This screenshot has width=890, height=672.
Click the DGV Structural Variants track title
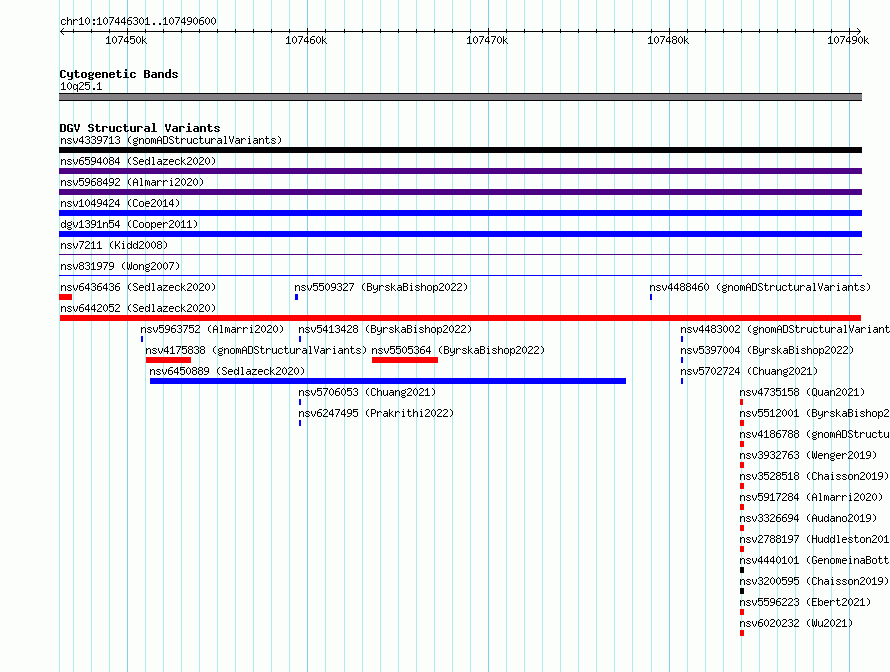(140, 128)
